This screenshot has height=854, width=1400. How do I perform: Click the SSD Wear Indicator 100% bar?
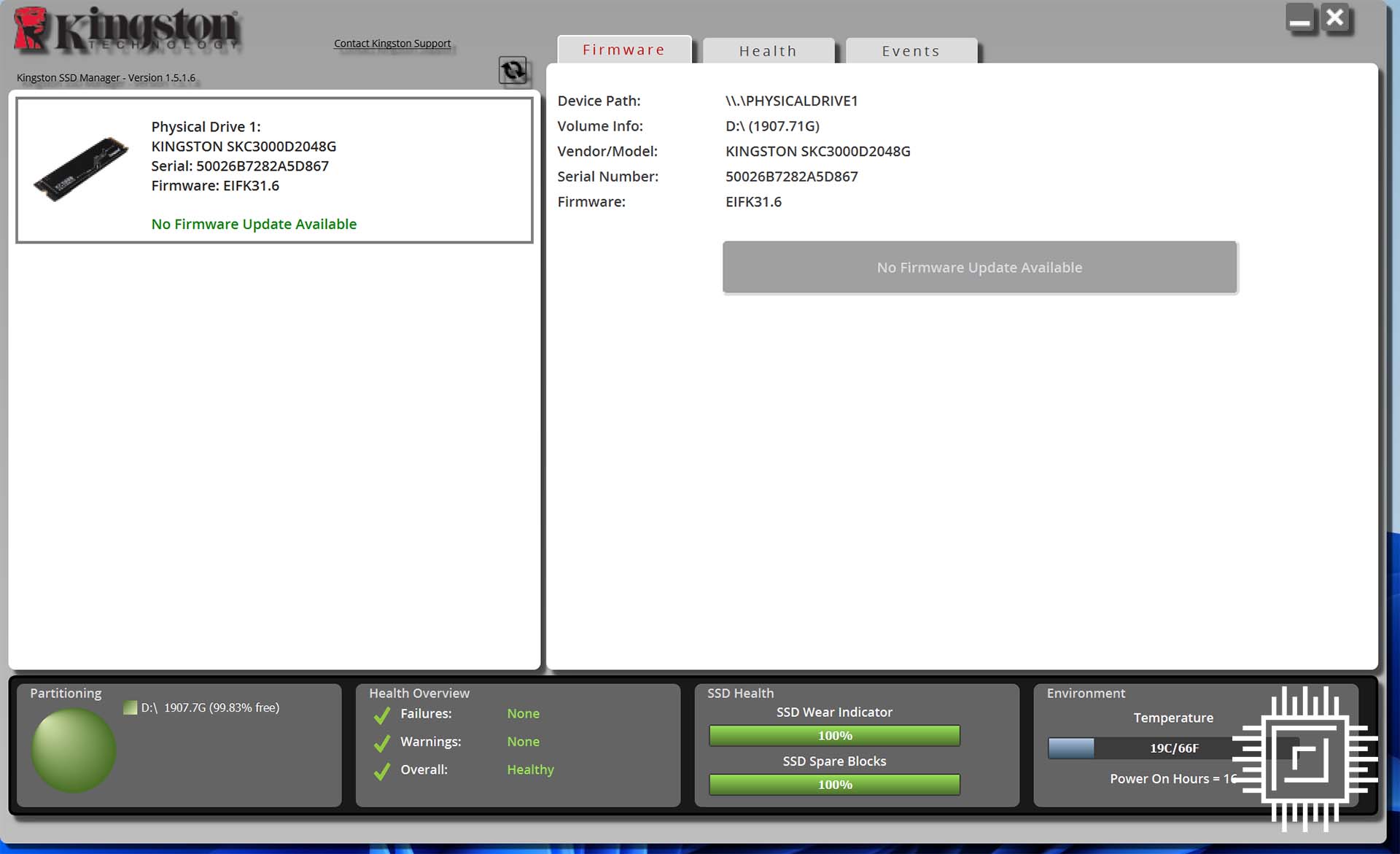click(834, 735)
